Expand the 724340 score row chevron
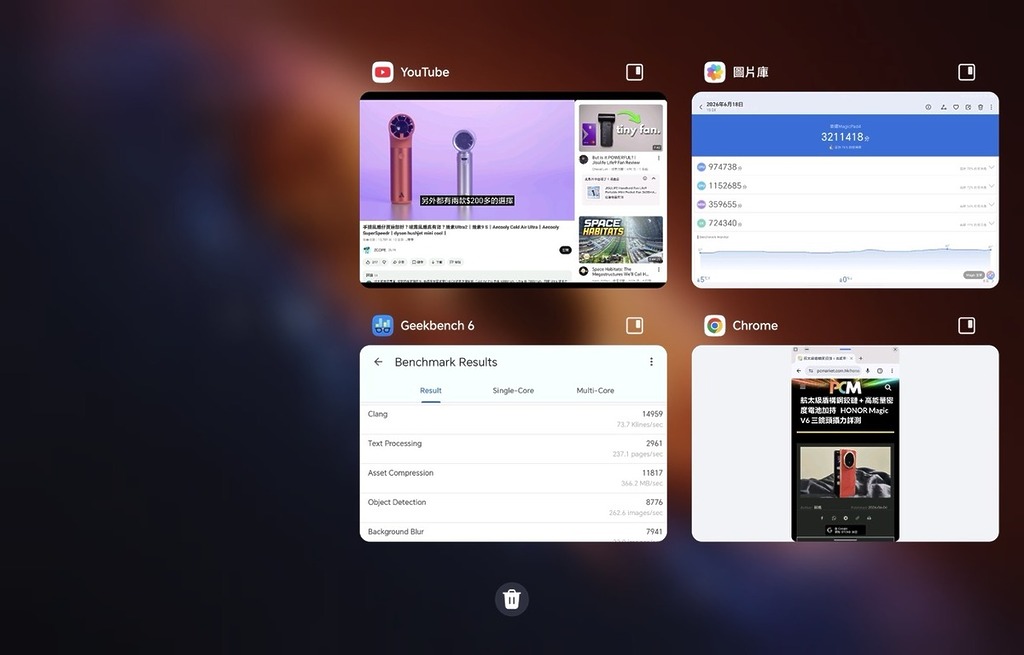 (x=991, y=223)
